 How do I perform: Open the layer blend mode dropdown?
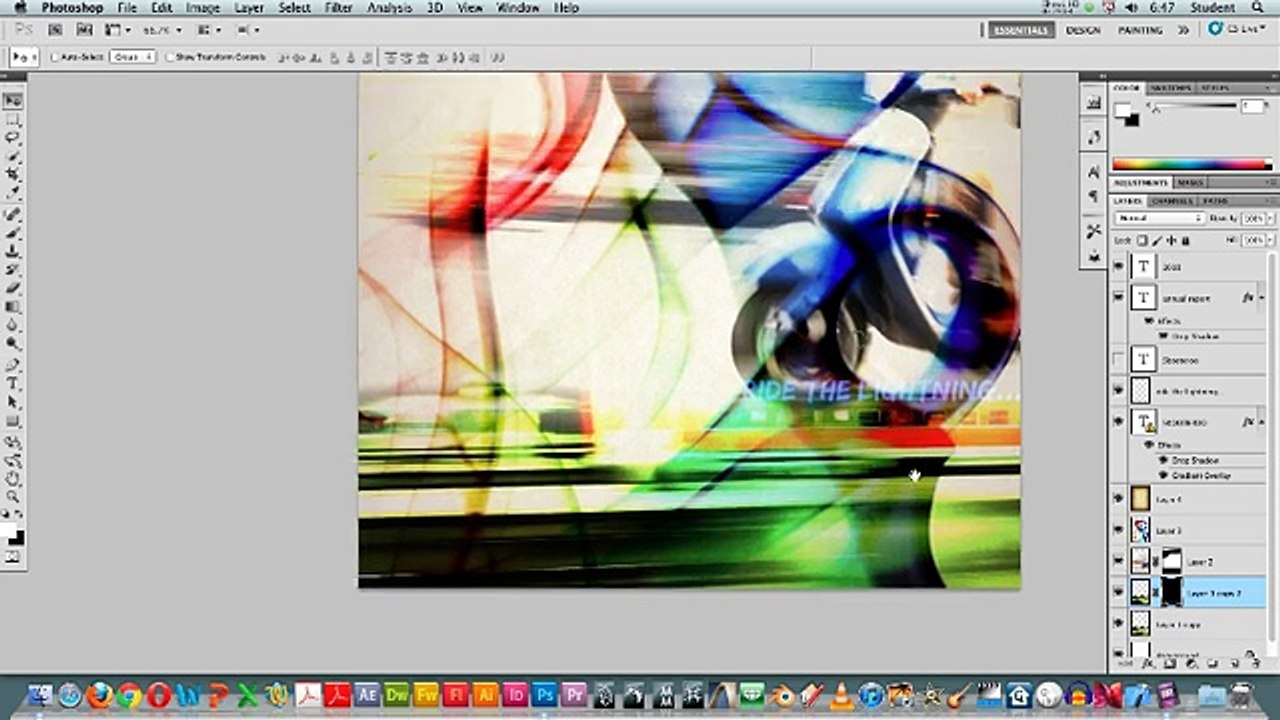pos(1160,217)
